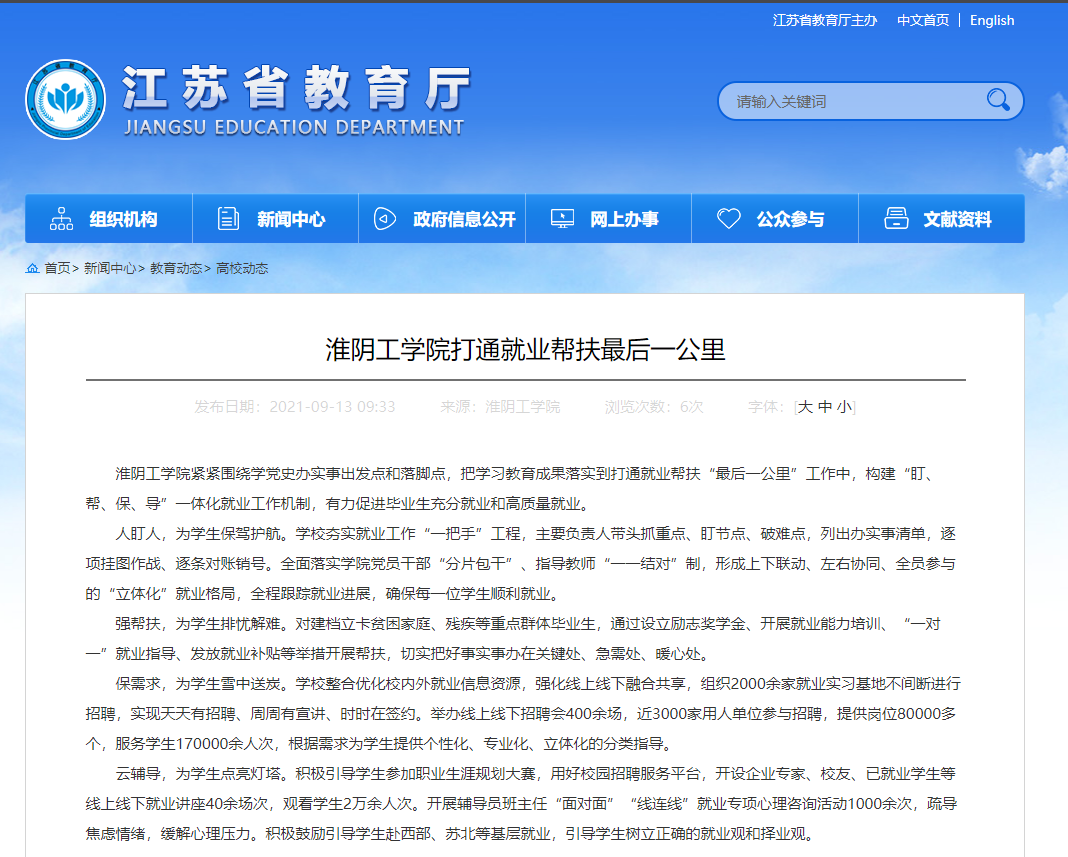Click the search magnifier icon

(x=997, y=100)
